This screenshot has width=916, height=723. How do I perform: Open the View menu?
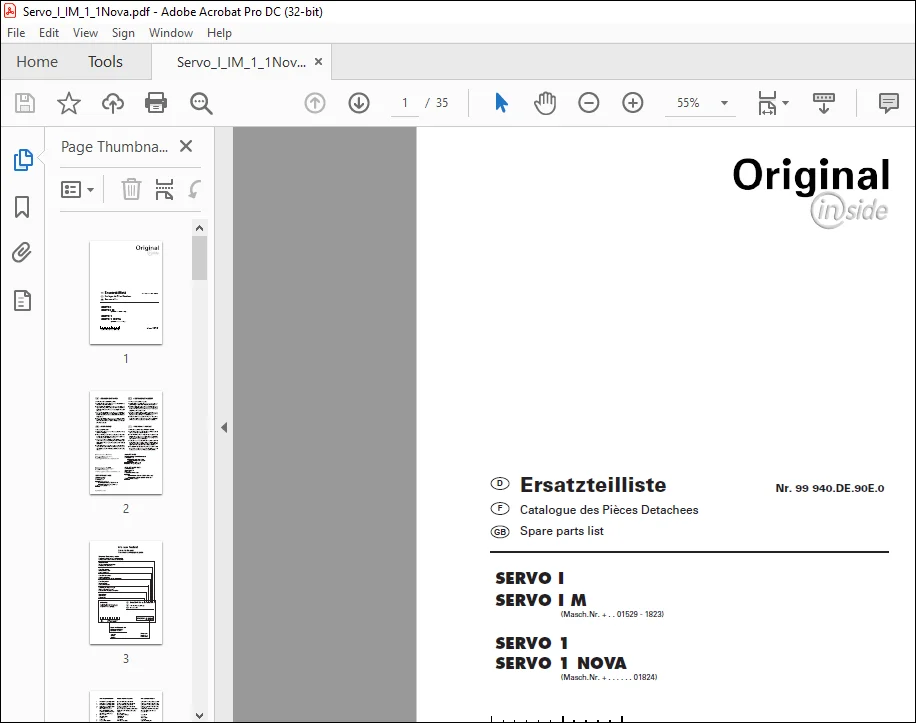tap(85, 33)
